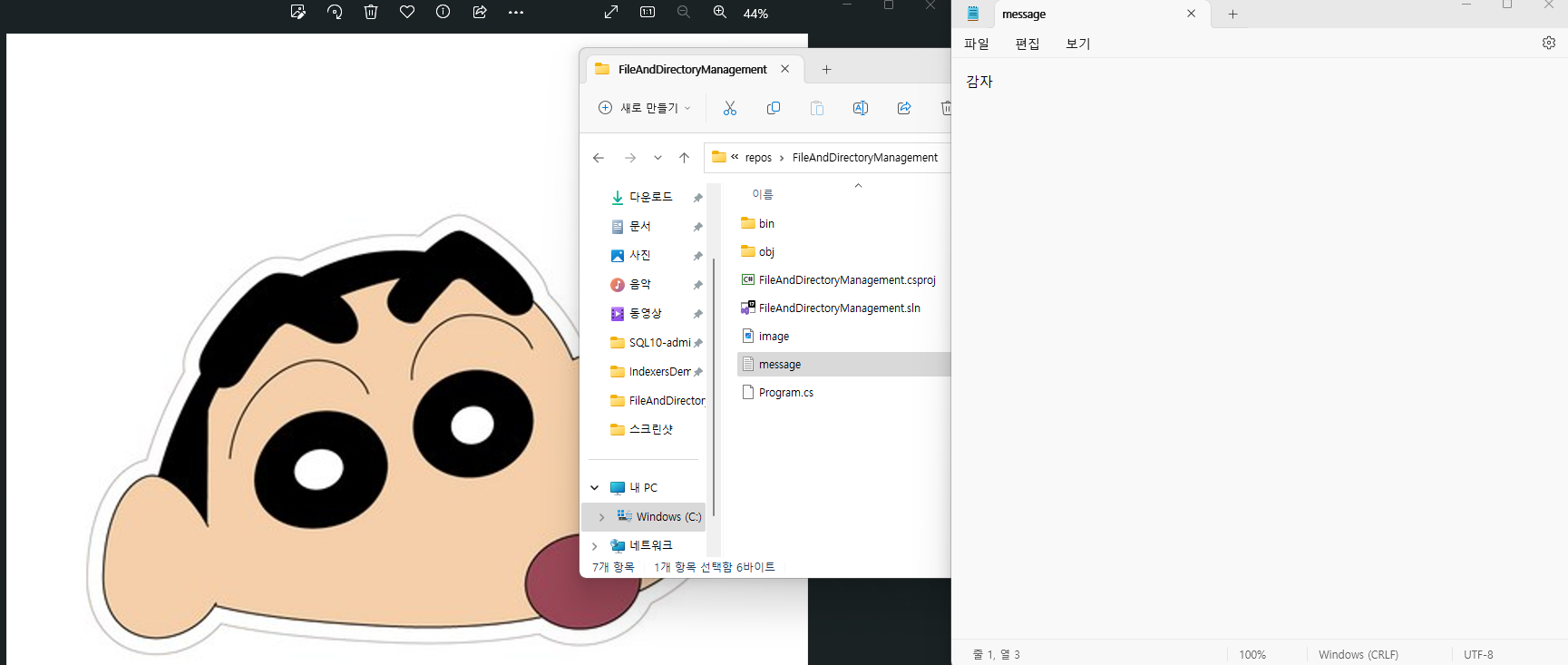The image size is (1568, 665).
Task: Expand the Windows (C:) drive node
Action: pos(601,517)
